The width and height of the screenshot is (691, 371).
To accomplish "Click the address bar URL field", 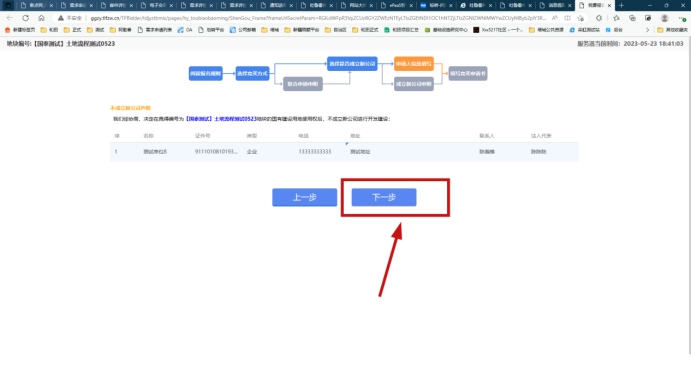I will pyautogui.click(x=317, y=18).
